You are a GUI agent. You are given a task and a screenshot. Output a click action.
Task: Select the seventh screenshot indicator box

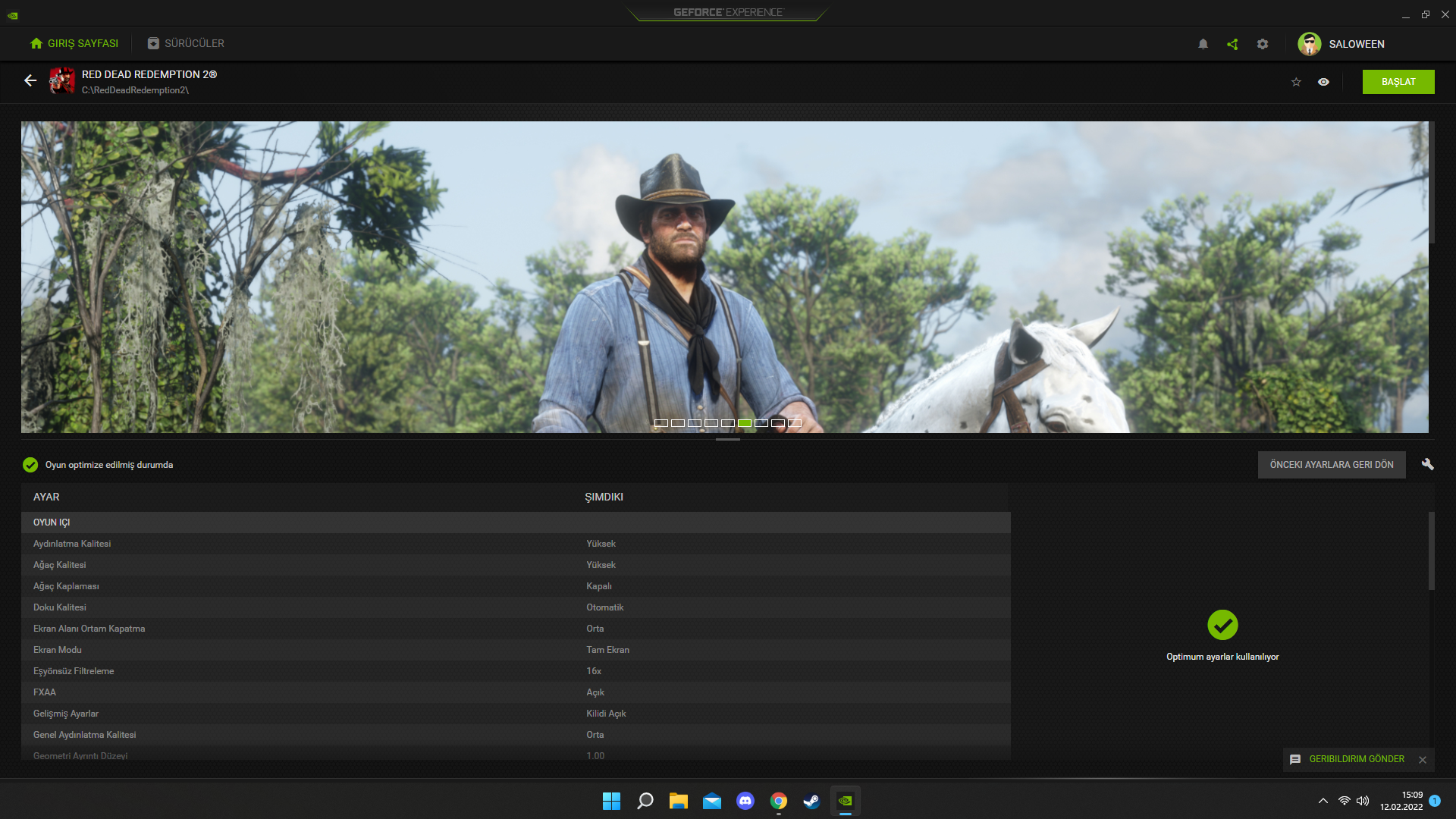tap(761, 423)
